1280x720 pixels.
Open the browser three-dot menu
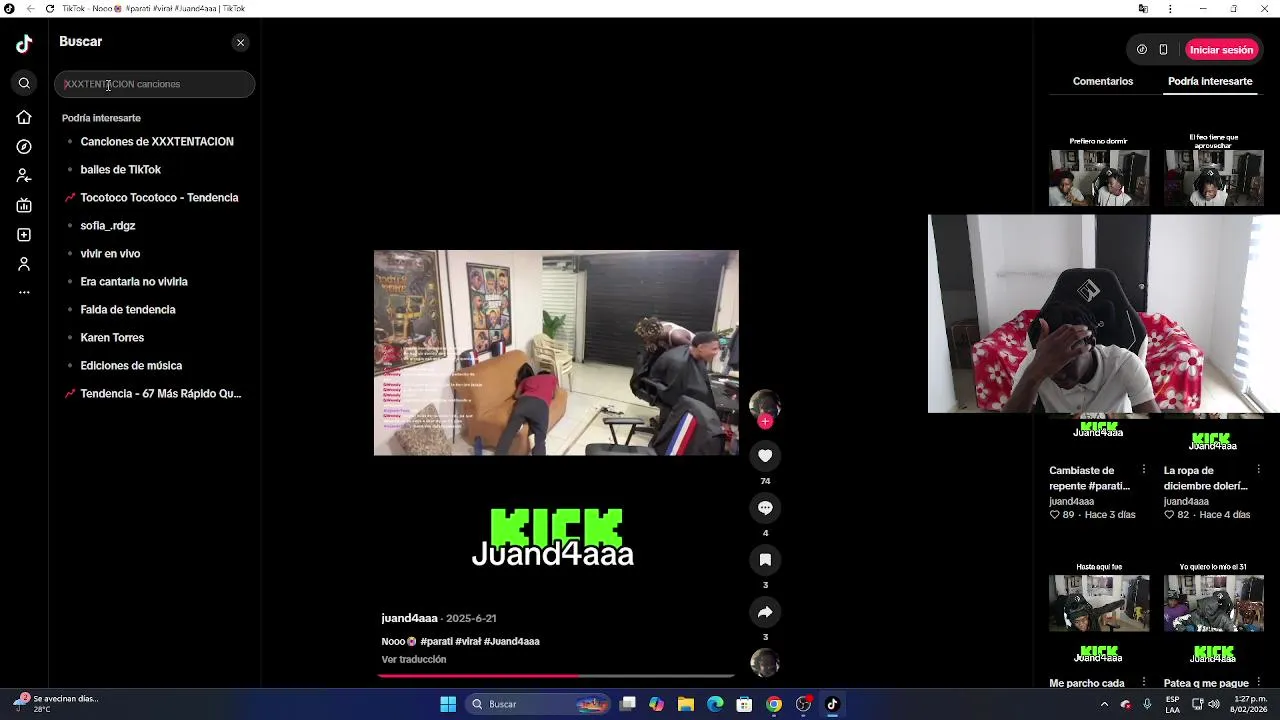click(1170, 8)
